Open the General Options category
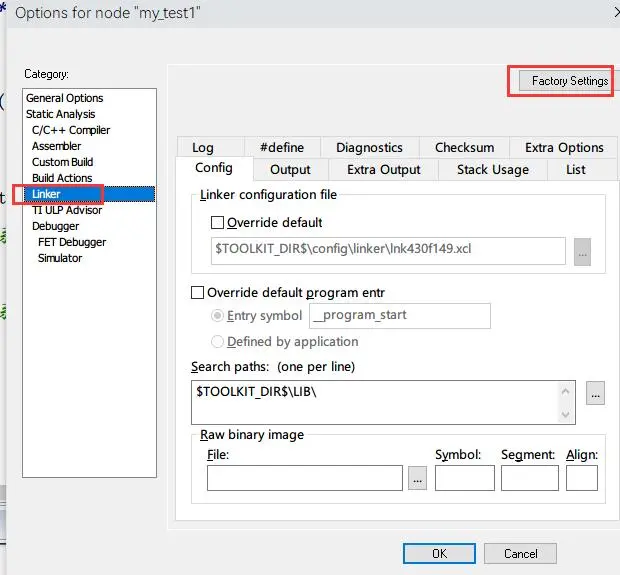The image size is (620, 575). (64, 98)
